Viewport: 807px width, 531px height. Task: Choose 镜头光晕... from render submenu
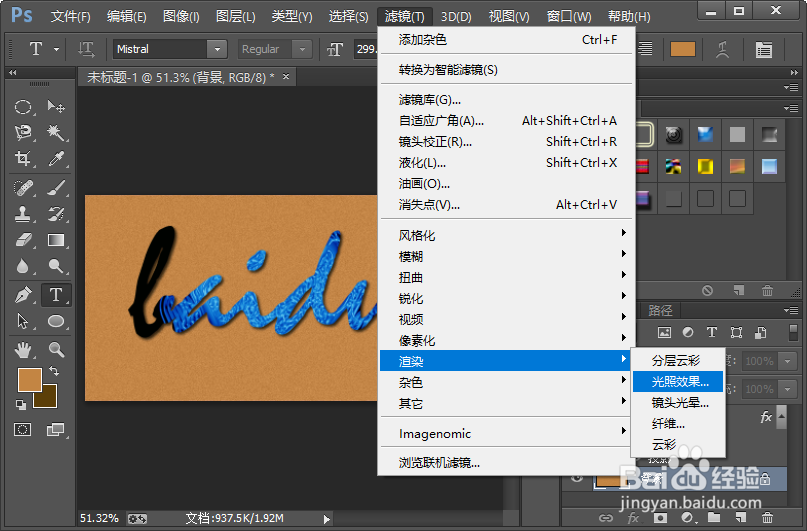coord(678,403)
